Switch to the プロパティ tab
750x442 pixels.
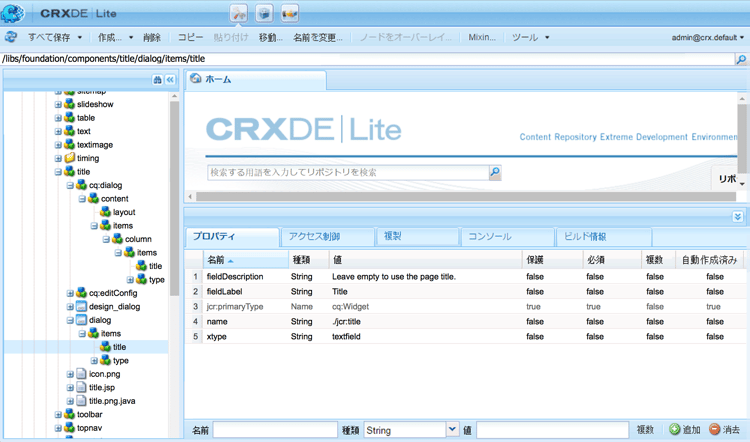click(x=232, y=237)
